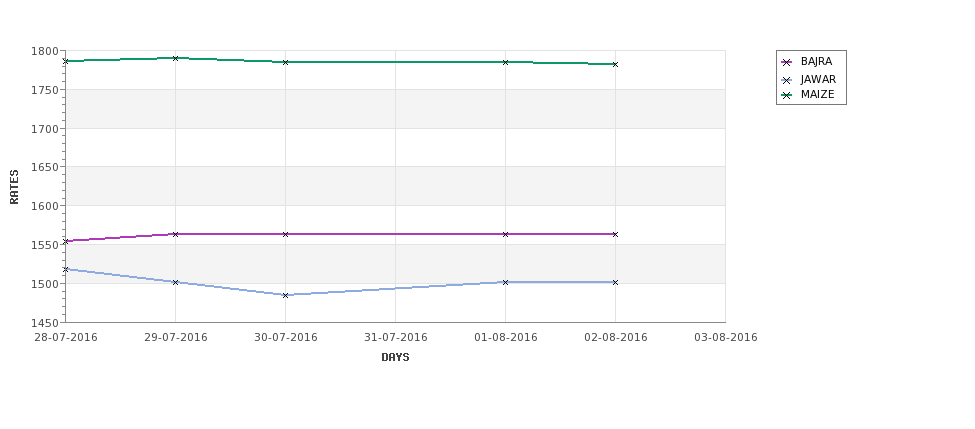This screenshot has width=975, height=429.
Task: Click the RATES axis title
Action: pos(14,187)
